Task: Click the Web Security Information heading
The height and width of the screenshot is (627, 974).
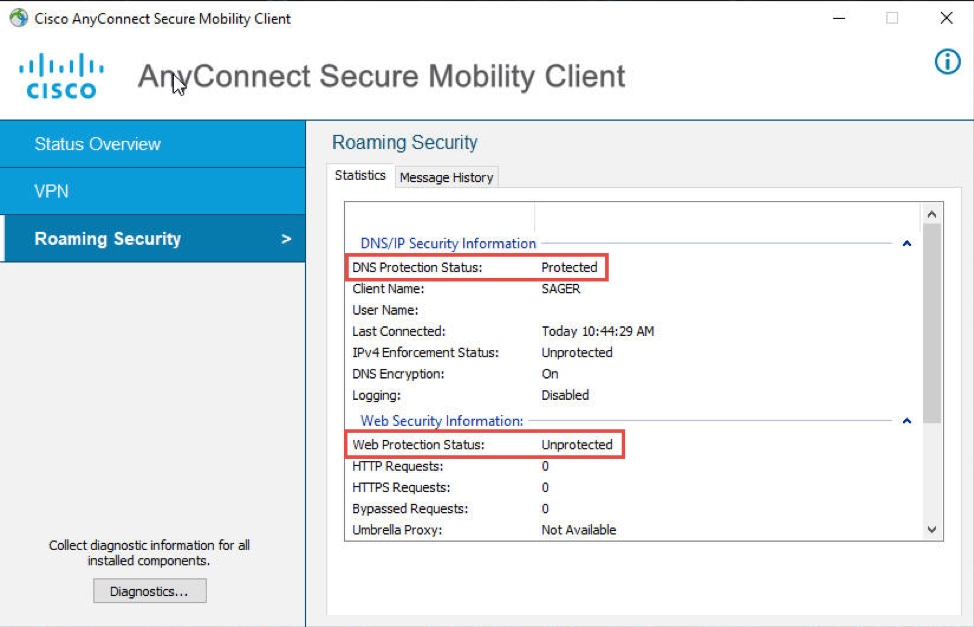Action: point(442,421)
